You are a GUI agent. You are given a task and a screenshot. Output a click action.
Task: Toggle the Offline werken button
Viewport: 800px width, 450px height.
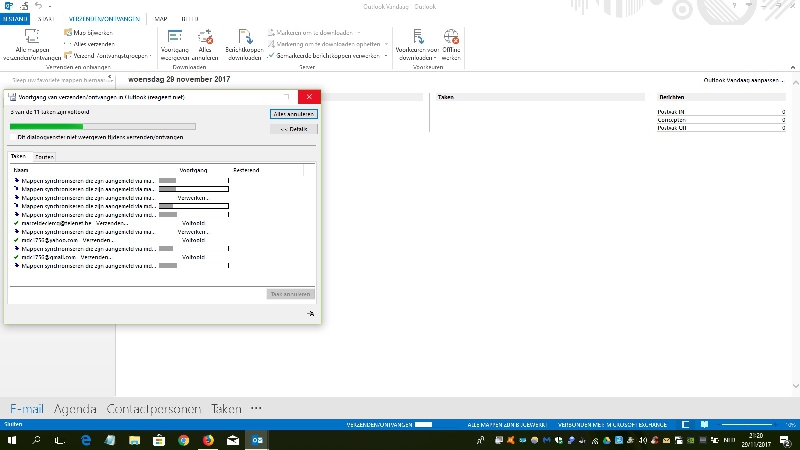451,45
